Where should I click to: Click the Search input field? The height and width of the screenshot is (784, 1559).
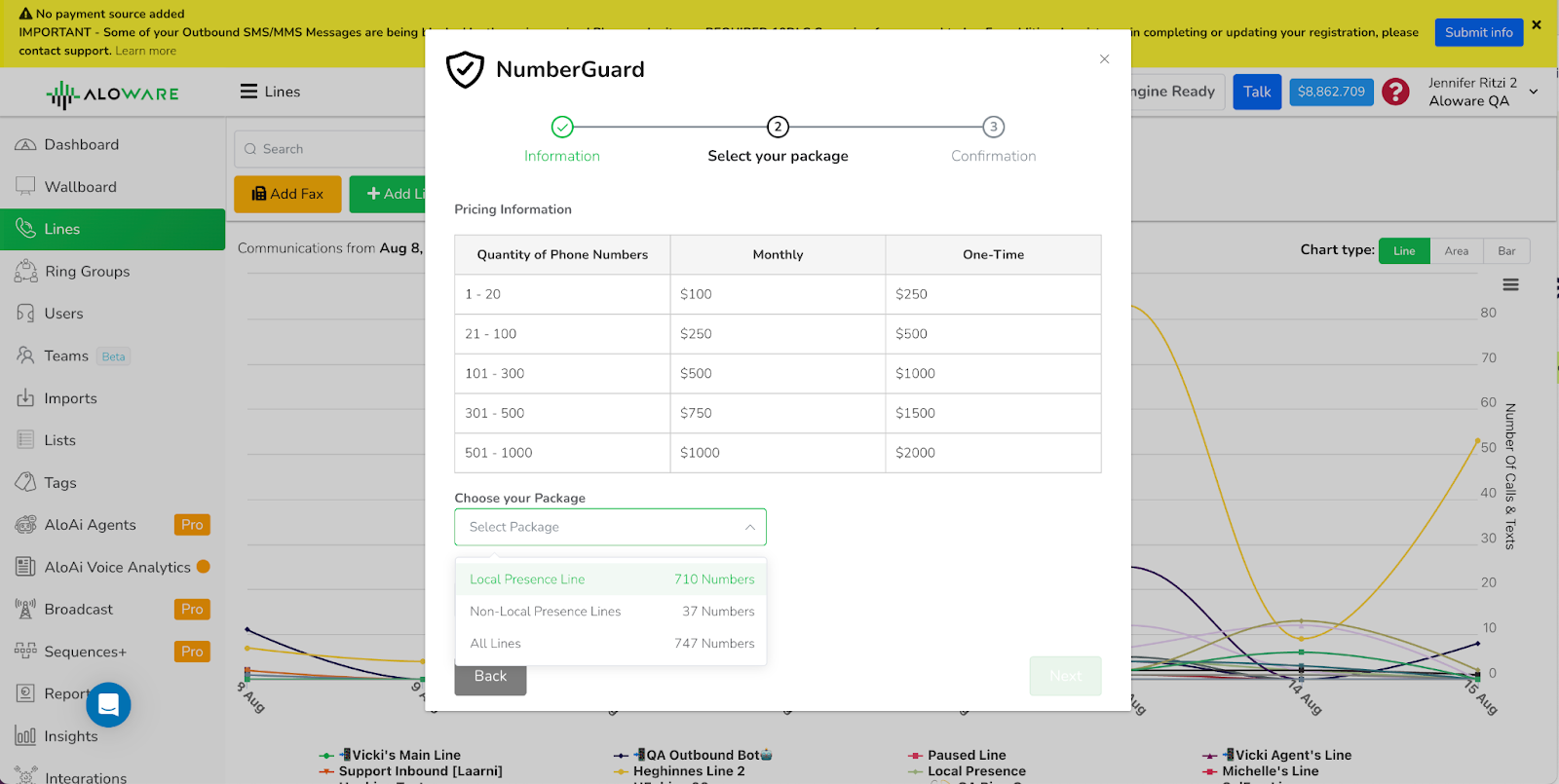331,149
